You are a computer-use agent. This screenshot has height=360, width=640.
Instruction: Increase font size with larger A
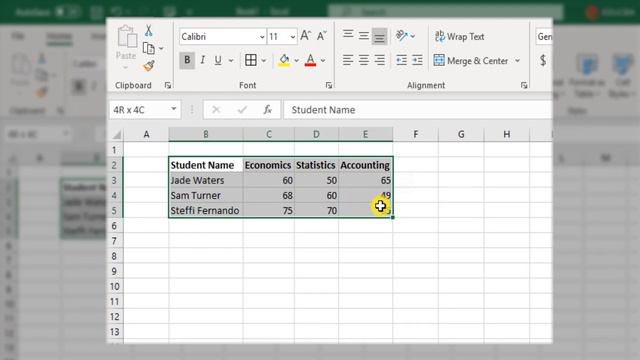(x=305, y=36)
